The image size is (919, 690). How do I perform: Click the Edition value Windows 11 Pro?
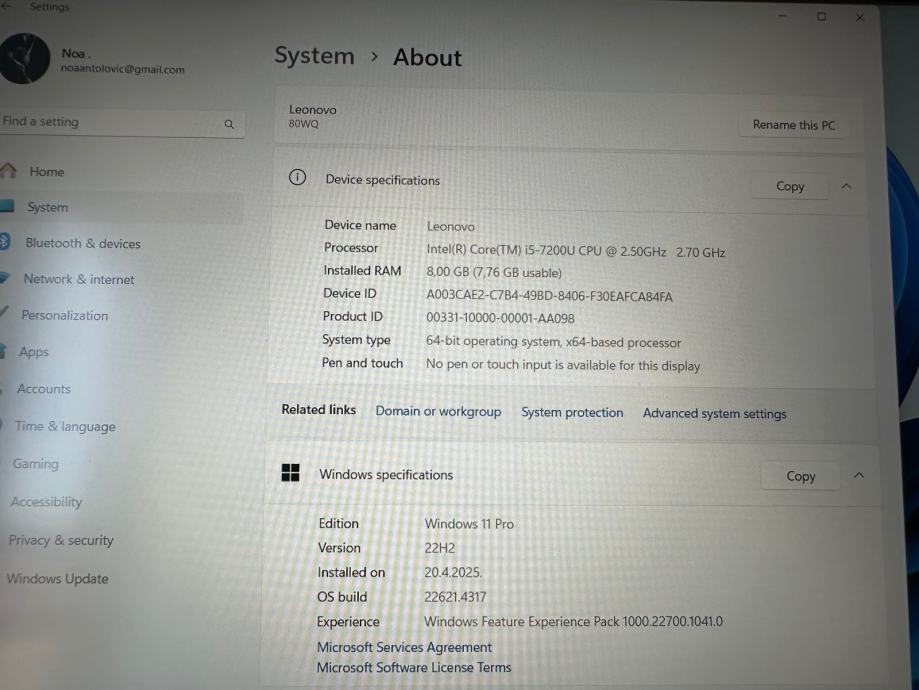(x=469, y=524)
